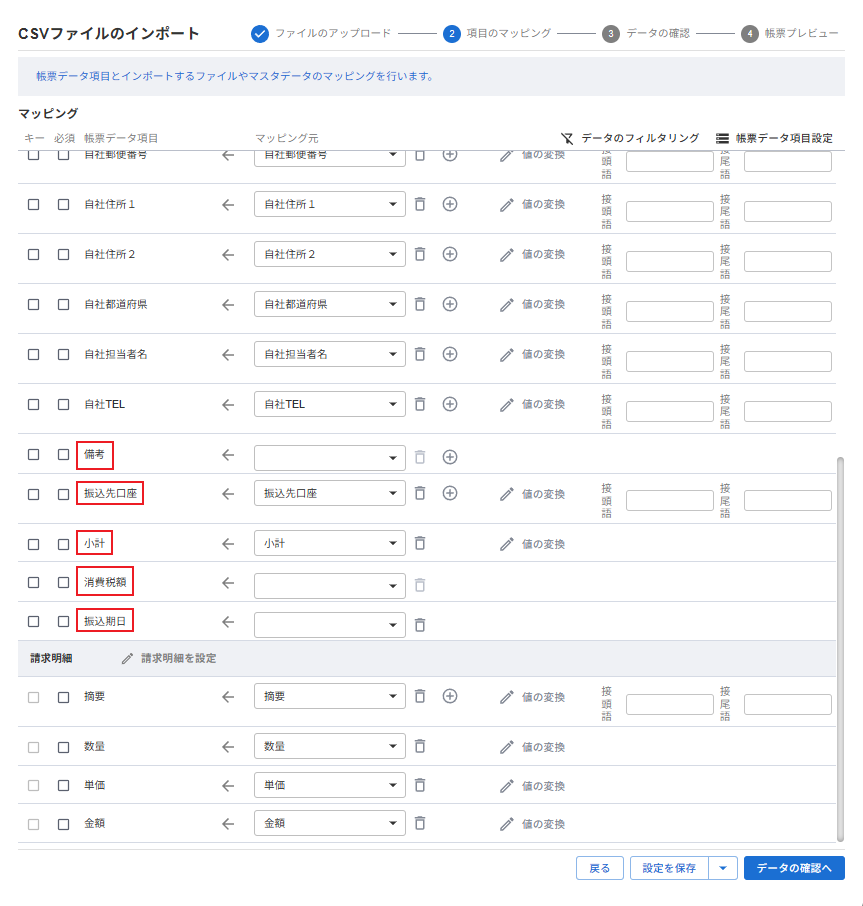863x906 pixels.
Task: Click the 接頭語 input field for 自社担当者名
Action: pyautogui.click(x=669, y=361)
